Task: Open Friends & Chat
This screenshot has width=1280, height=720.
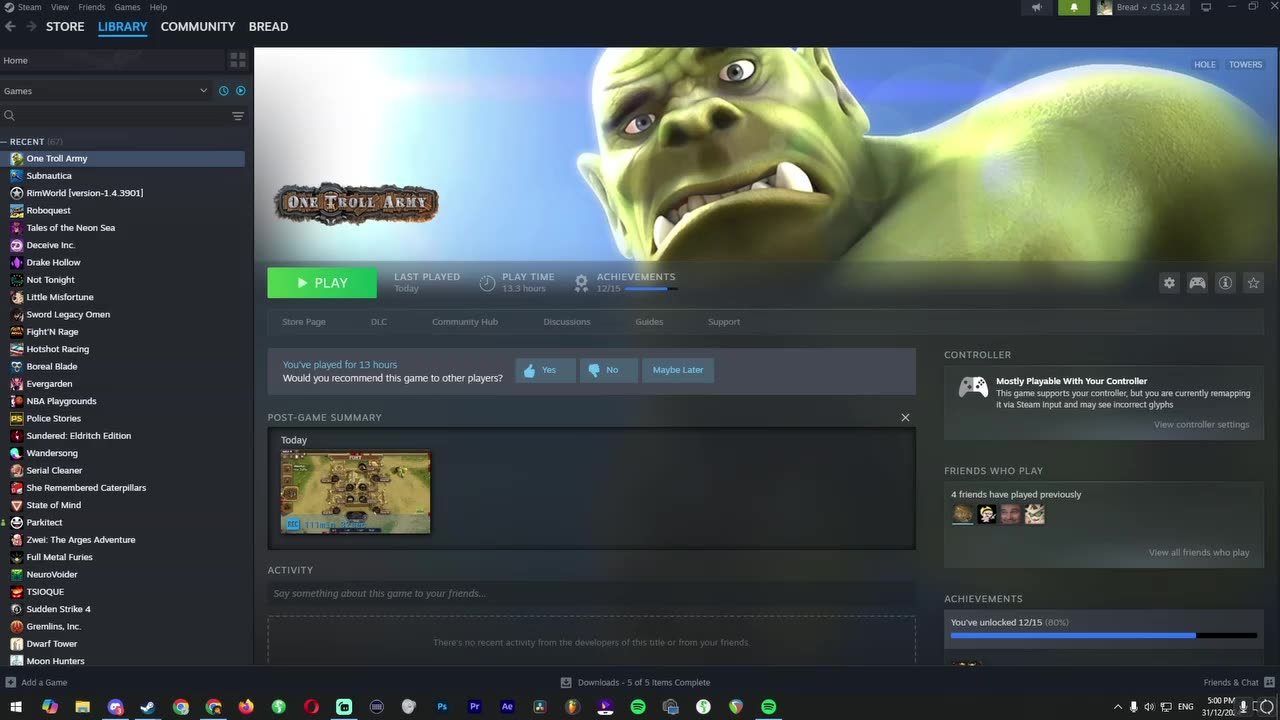Action: click(x=1238, y=682)
